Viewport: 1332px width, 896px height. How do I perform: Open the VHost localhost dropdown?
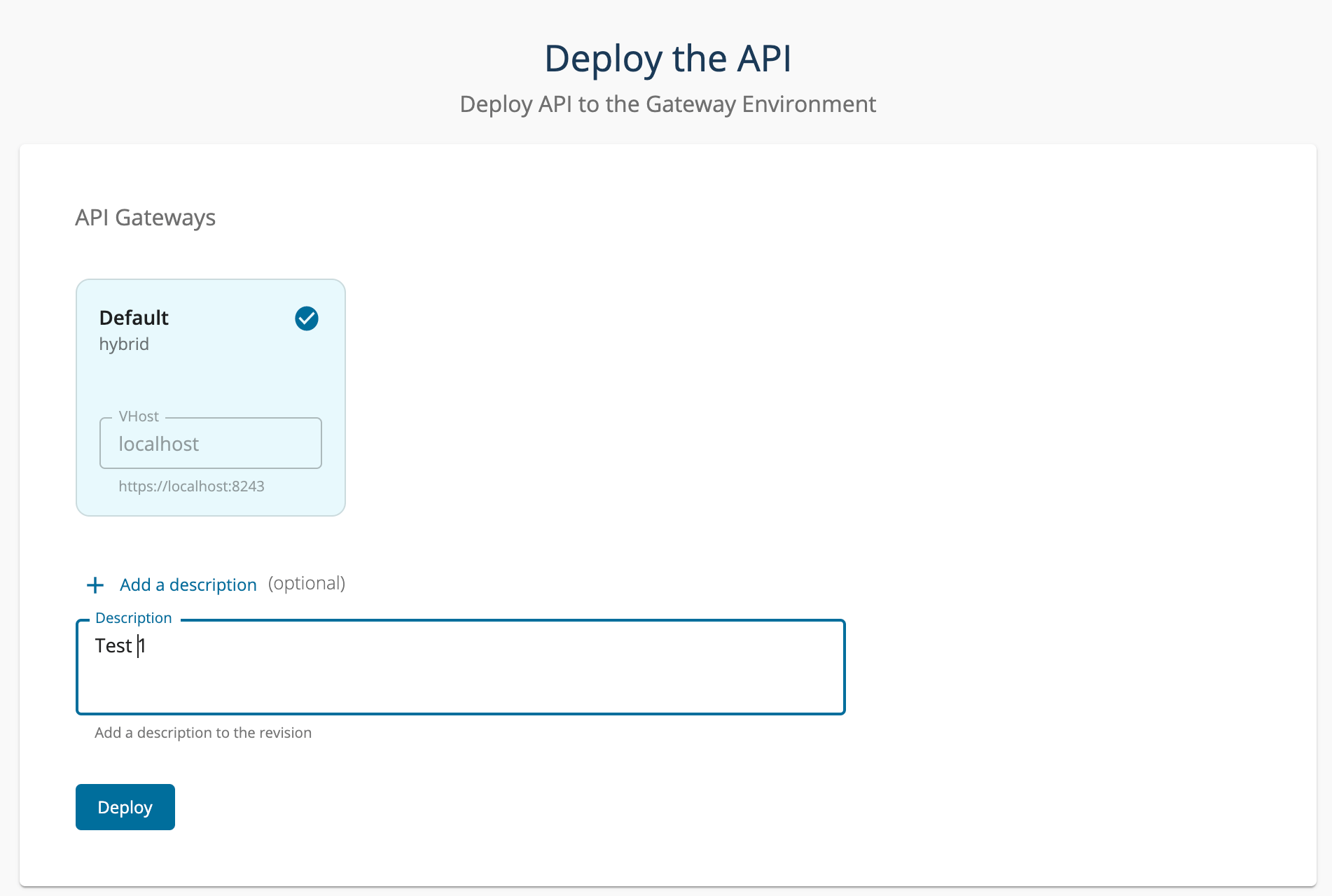(x=210, y=444)
